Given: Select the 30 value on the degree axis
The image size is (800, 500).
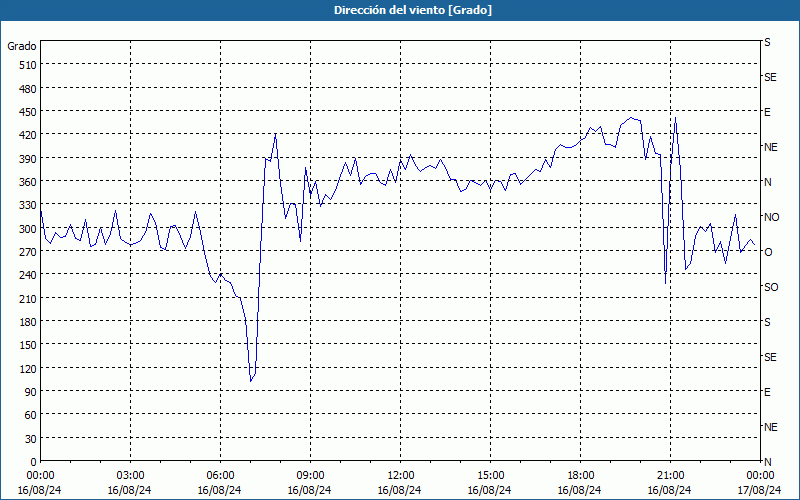Looking at the screenshot, I should pyautogui.click(x=31, y=439).
